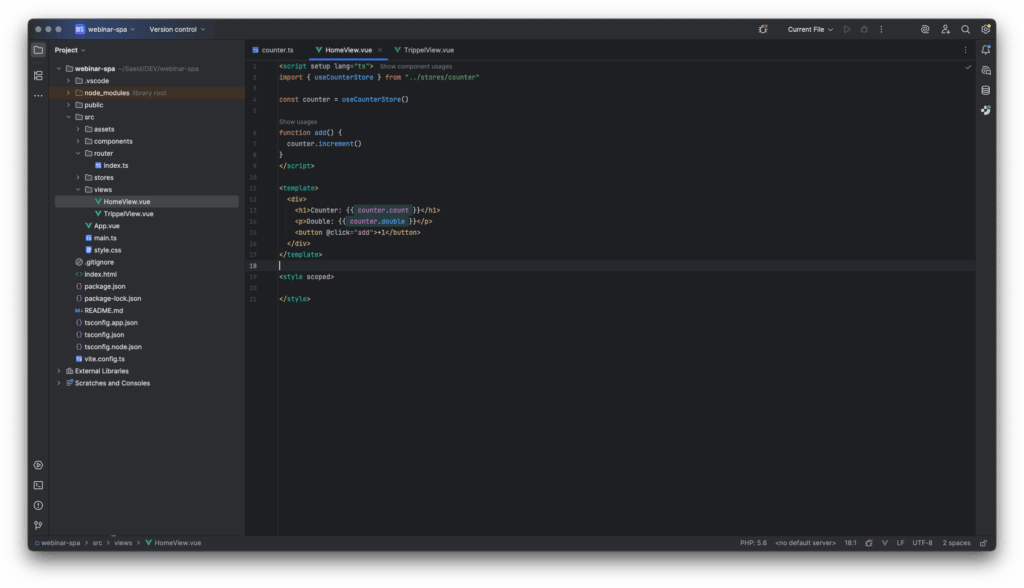The height and width of the screenshot is (588, 1024).
Task: Expand the node_modules folder
Action: tap(68, 92)
